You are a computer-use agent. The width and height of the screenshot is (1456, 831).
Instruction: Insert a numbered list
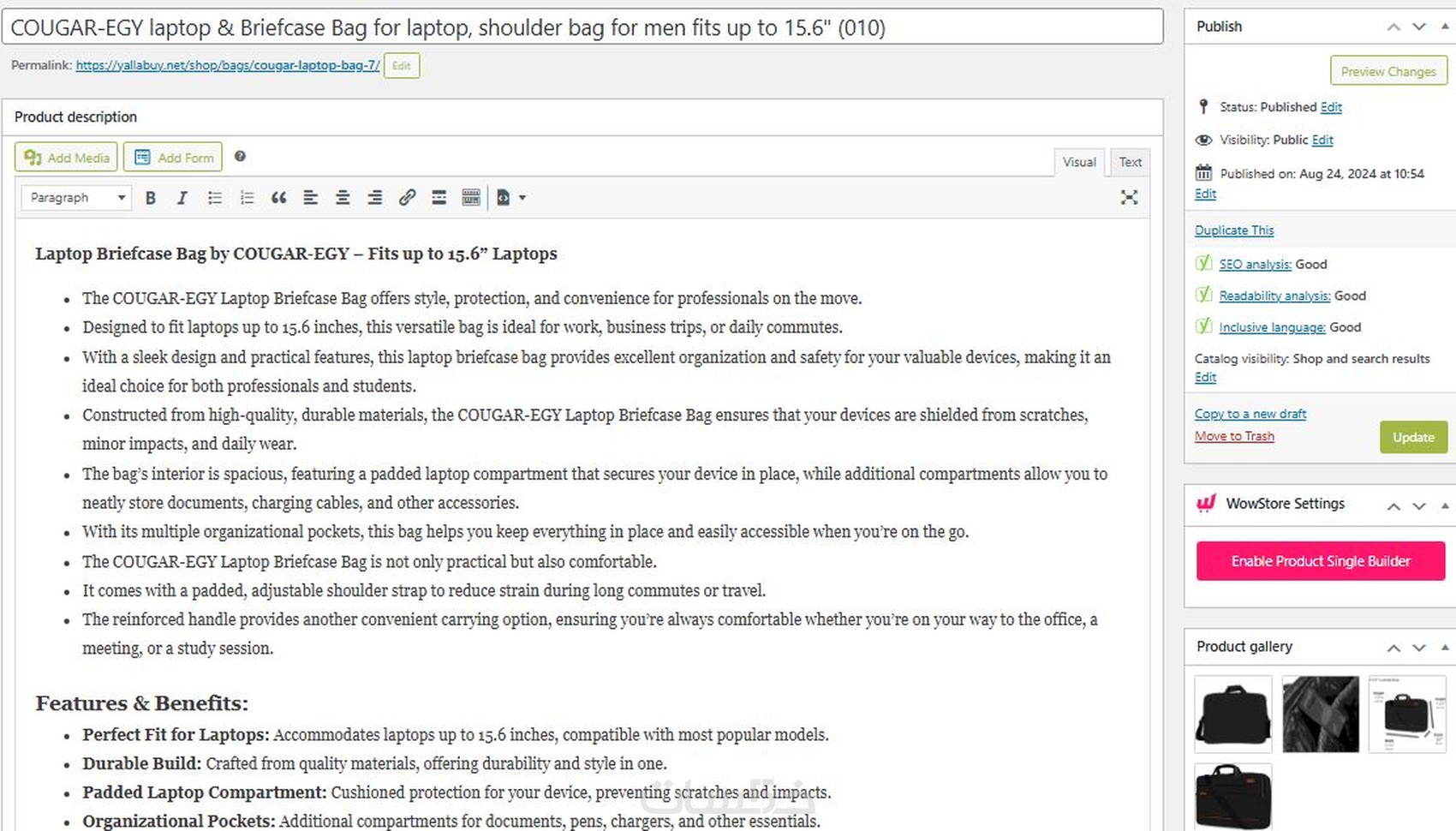[x=247, y=198]
